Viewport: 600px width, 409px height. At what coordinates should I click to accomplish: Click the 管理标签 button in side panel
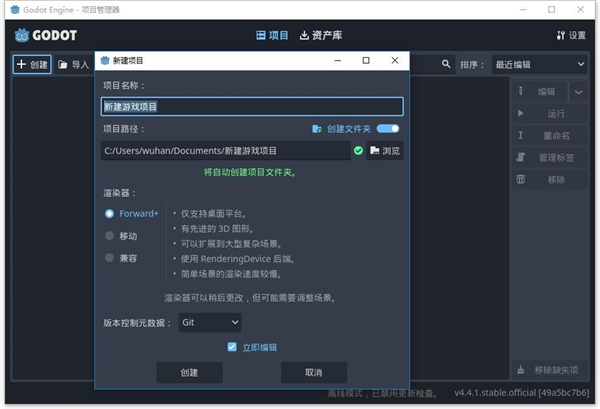tap(549, 157)
